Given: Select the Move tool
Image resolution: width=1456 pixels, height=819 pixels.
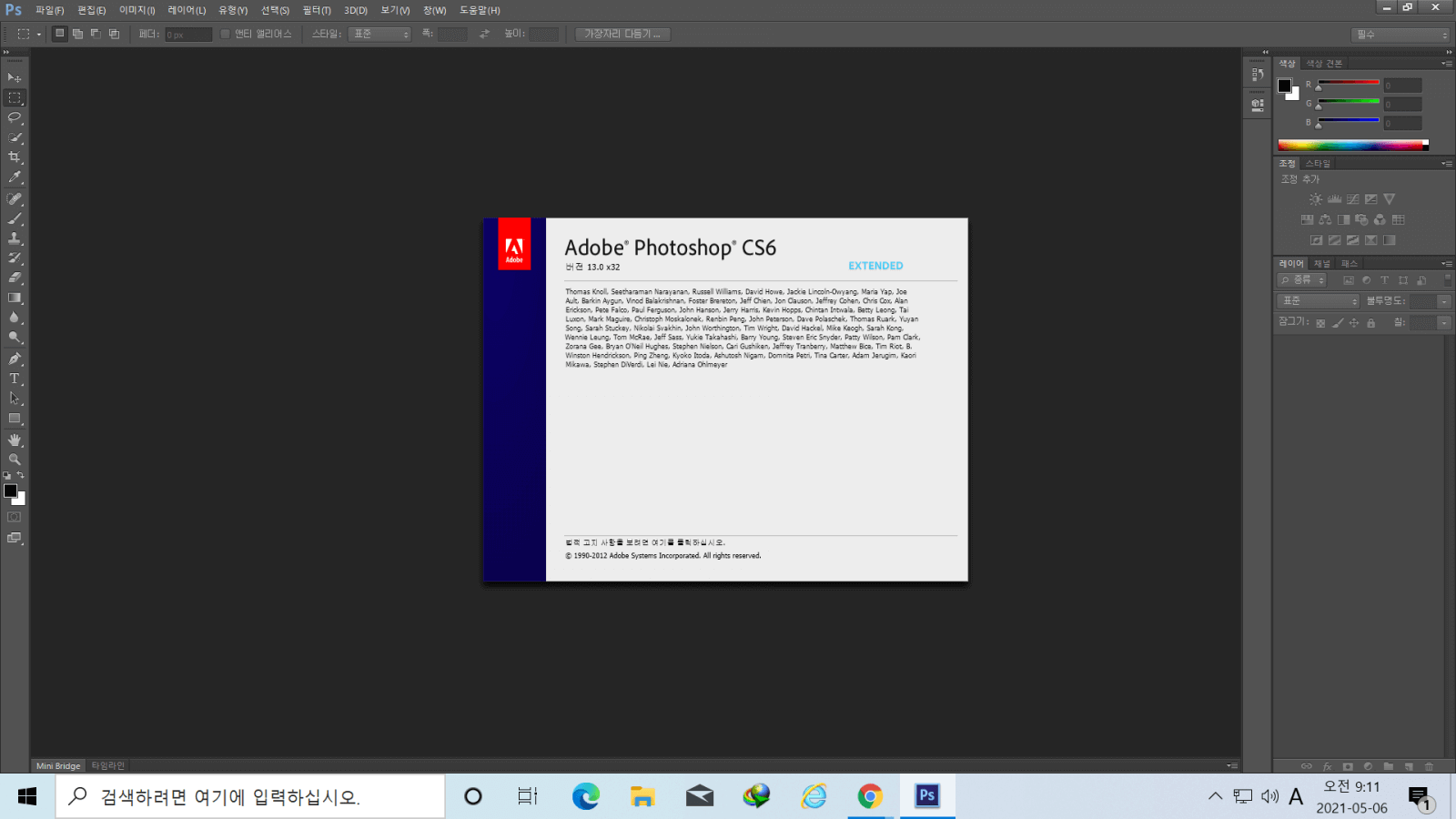Looking at the screenshot, I should [15, 77].
